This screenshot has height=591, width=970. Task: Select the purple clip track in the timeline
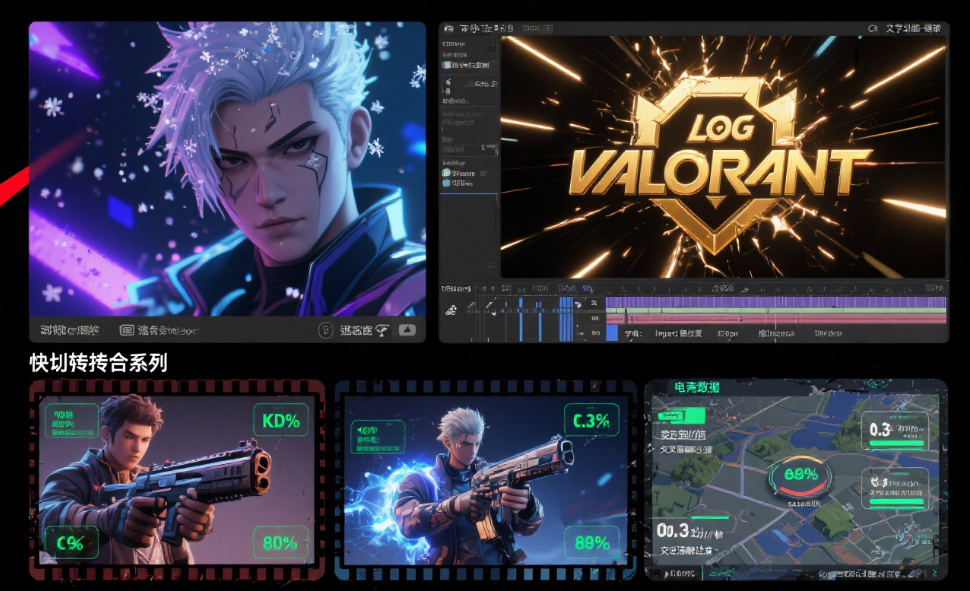(776, 302)
